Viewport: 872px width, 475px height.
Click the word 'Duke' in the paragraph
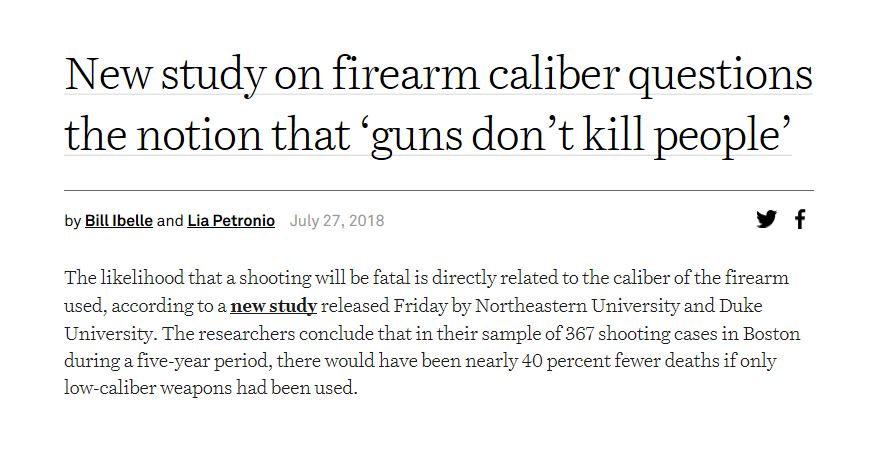click(x=740, y=305)
